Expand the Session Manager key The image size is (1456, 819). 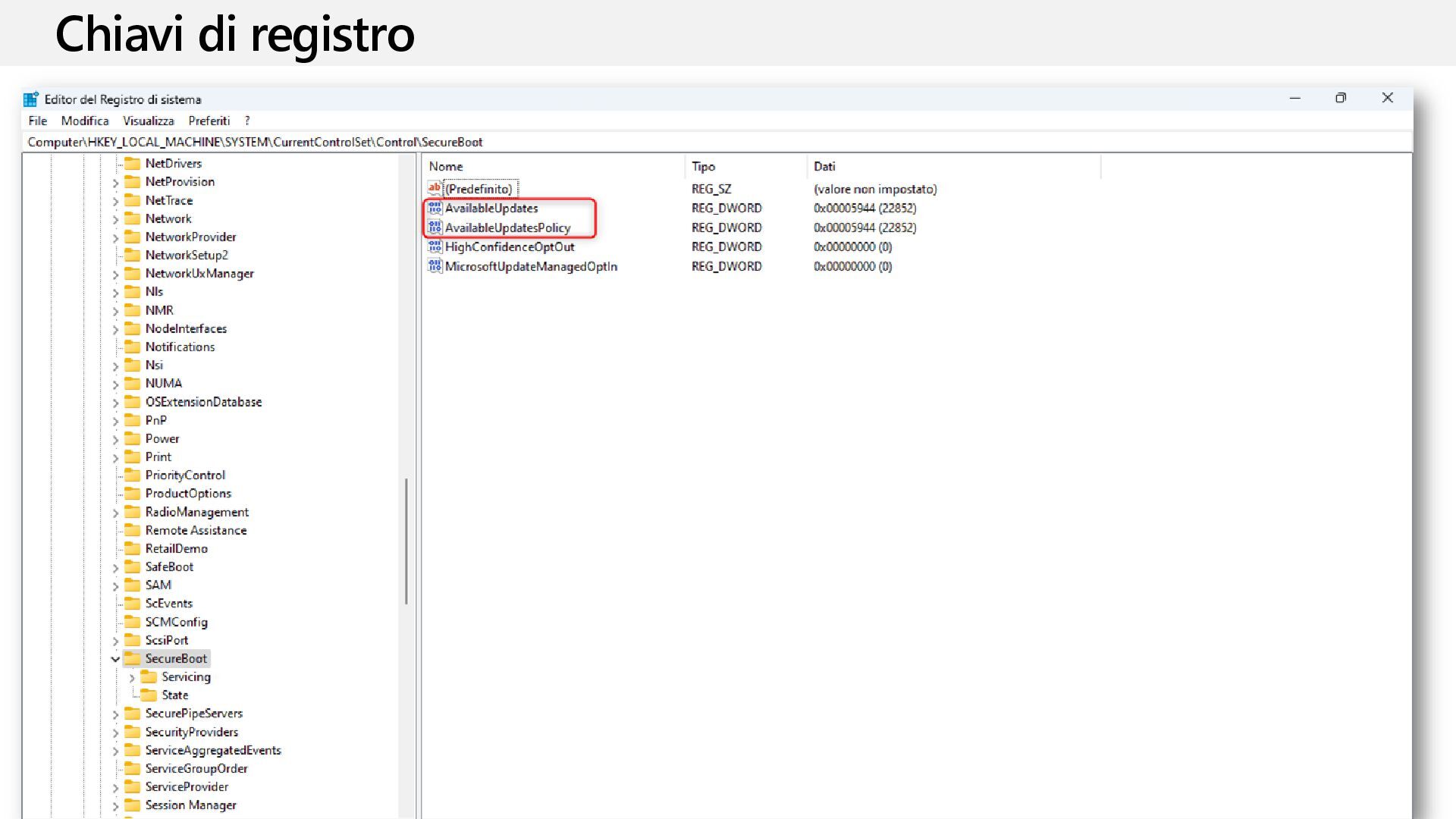click(x=115, y=805)
